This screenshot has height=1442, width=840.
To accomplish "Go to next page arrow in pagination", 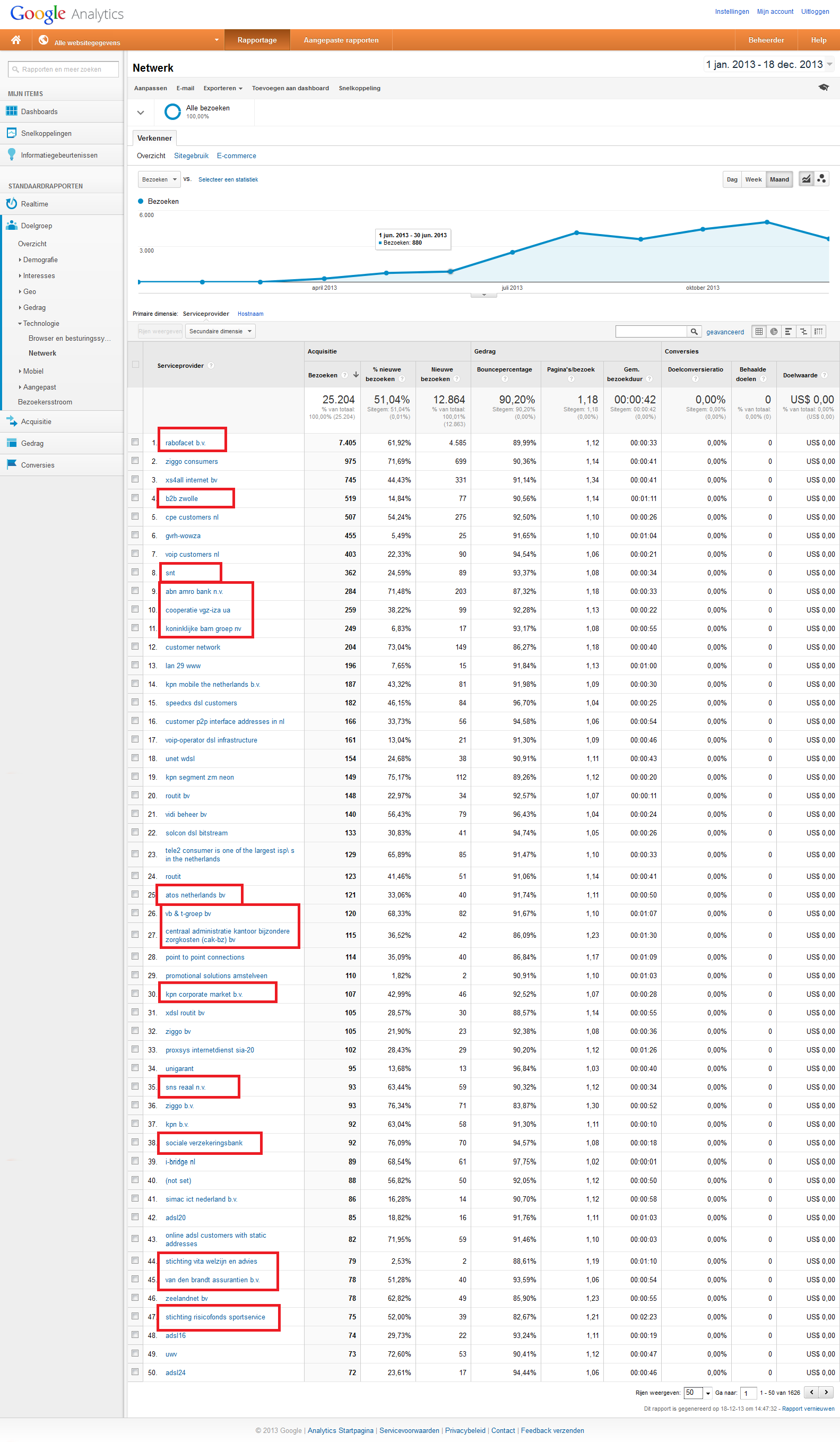I will [x=826, y=1392].
